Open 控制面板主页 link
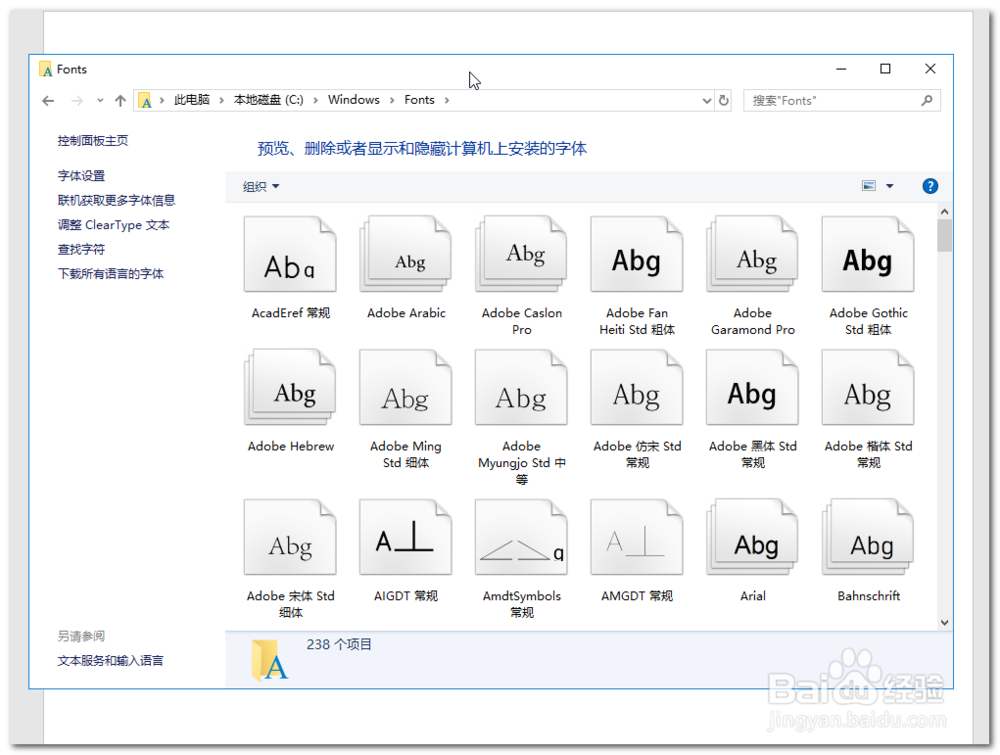Screen dimensions: 1000x755 point(93,141)
